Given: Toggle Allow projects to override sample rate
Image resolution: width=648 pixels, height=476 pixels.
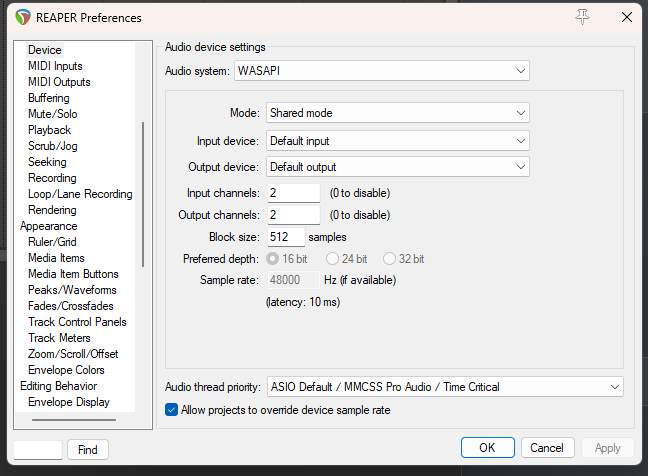Looking at the screenshot, I should (x=172, y=410).
